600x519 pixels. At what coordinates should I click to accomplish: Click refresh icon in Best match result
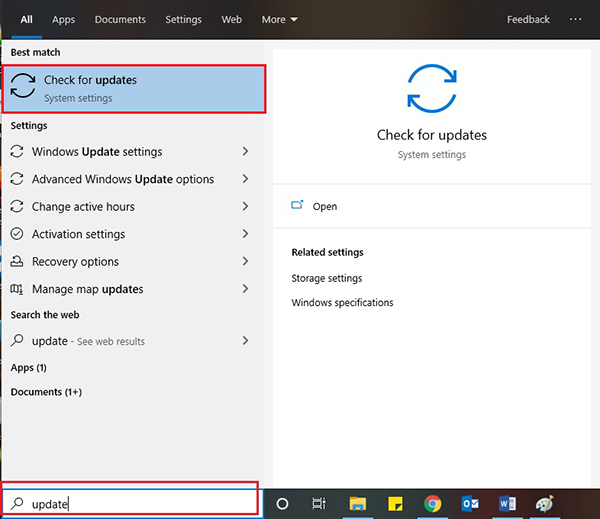click(x=23, y=86)
